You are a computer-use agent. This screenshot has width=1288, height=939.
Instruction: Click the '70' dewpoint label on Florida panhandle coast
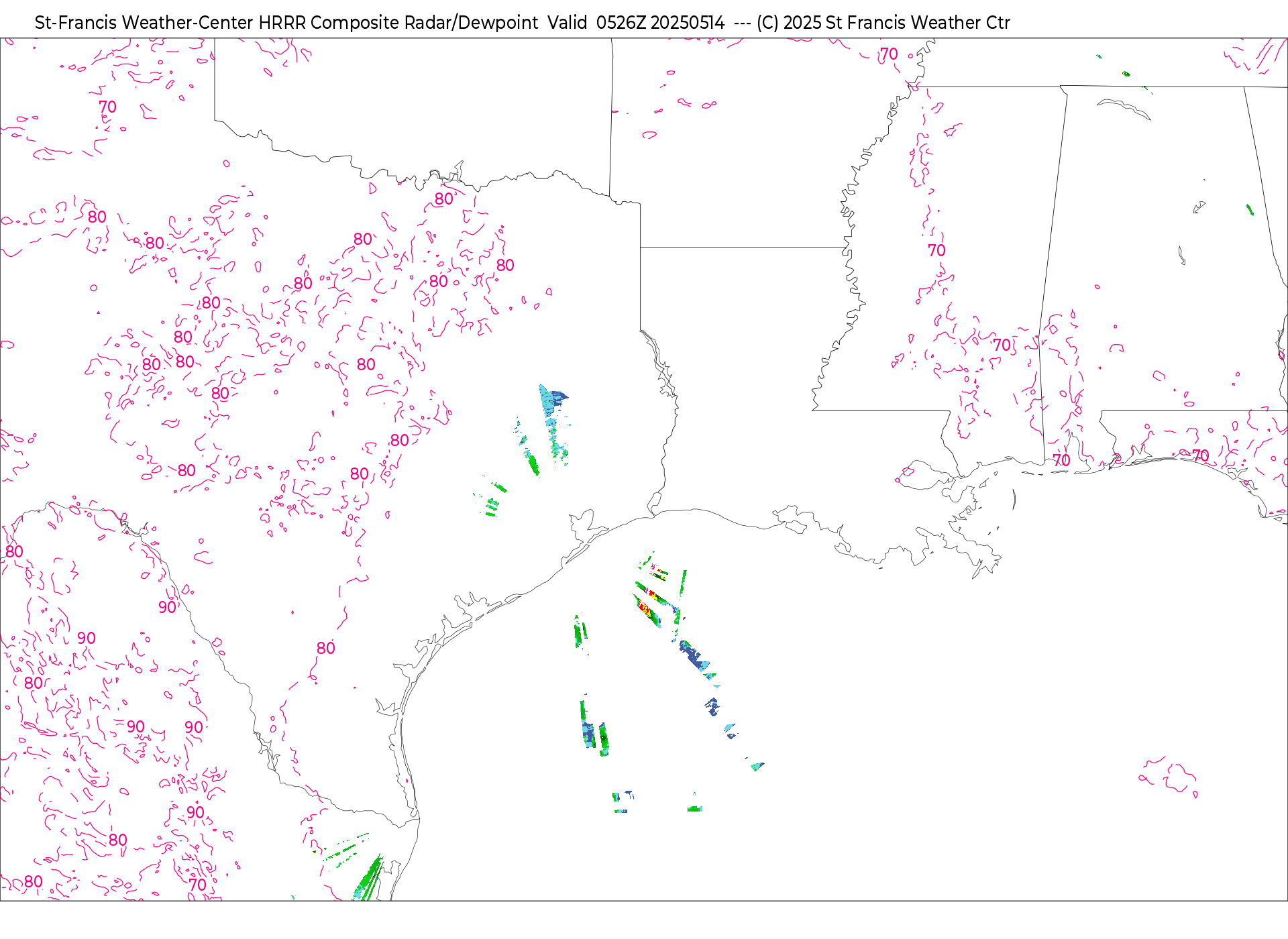pyautogui.click(x=1200, y=456)
